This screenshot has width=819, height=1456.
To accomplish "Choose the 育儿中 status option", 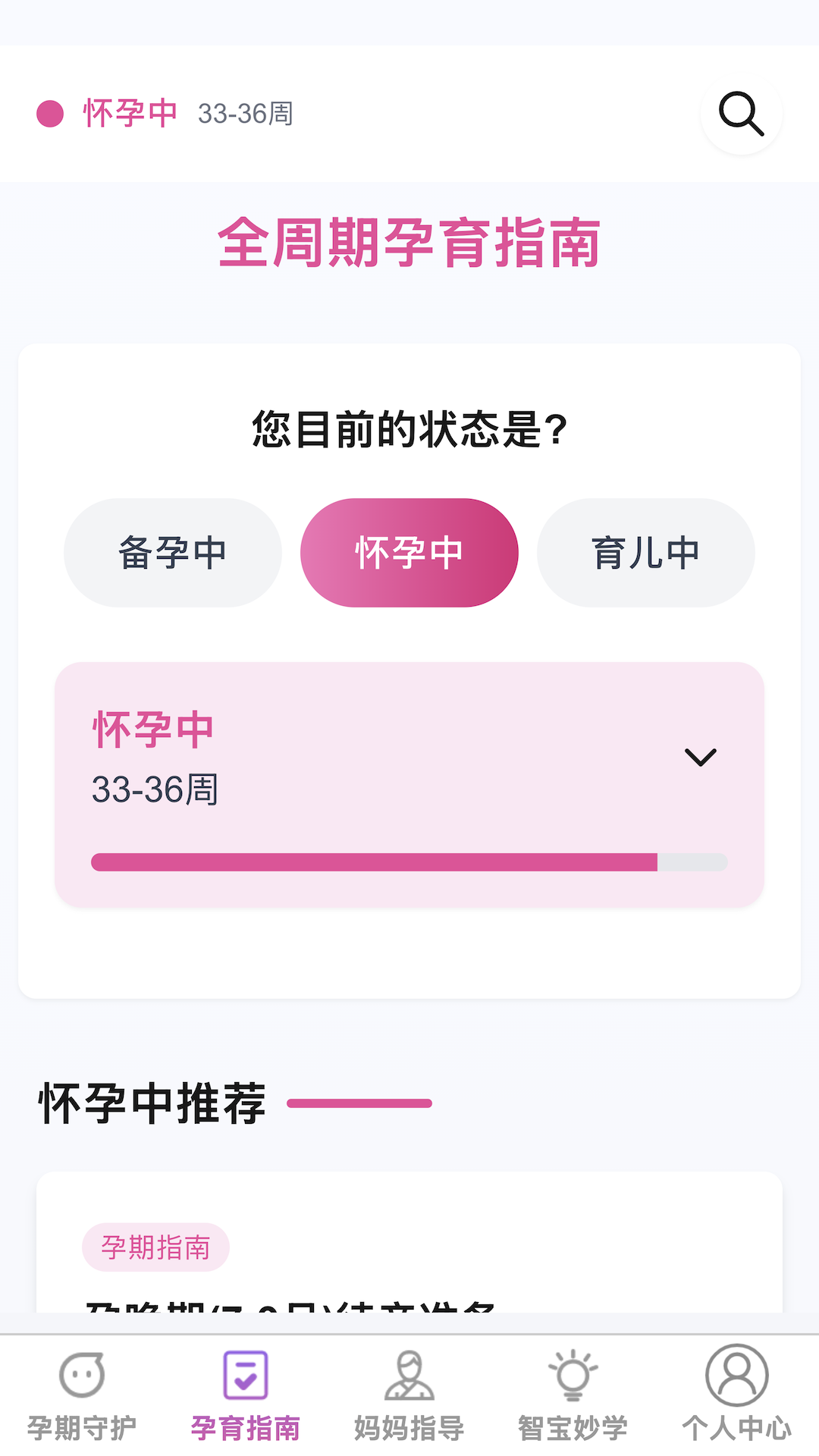I will click(646, 553).
